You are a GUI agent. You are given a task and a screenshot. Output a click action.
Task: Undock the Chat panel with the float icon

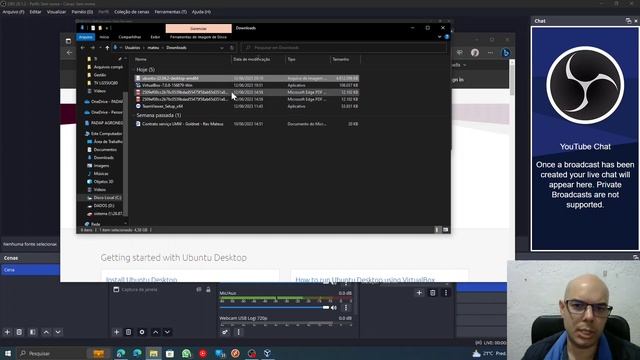pos(628,21)
